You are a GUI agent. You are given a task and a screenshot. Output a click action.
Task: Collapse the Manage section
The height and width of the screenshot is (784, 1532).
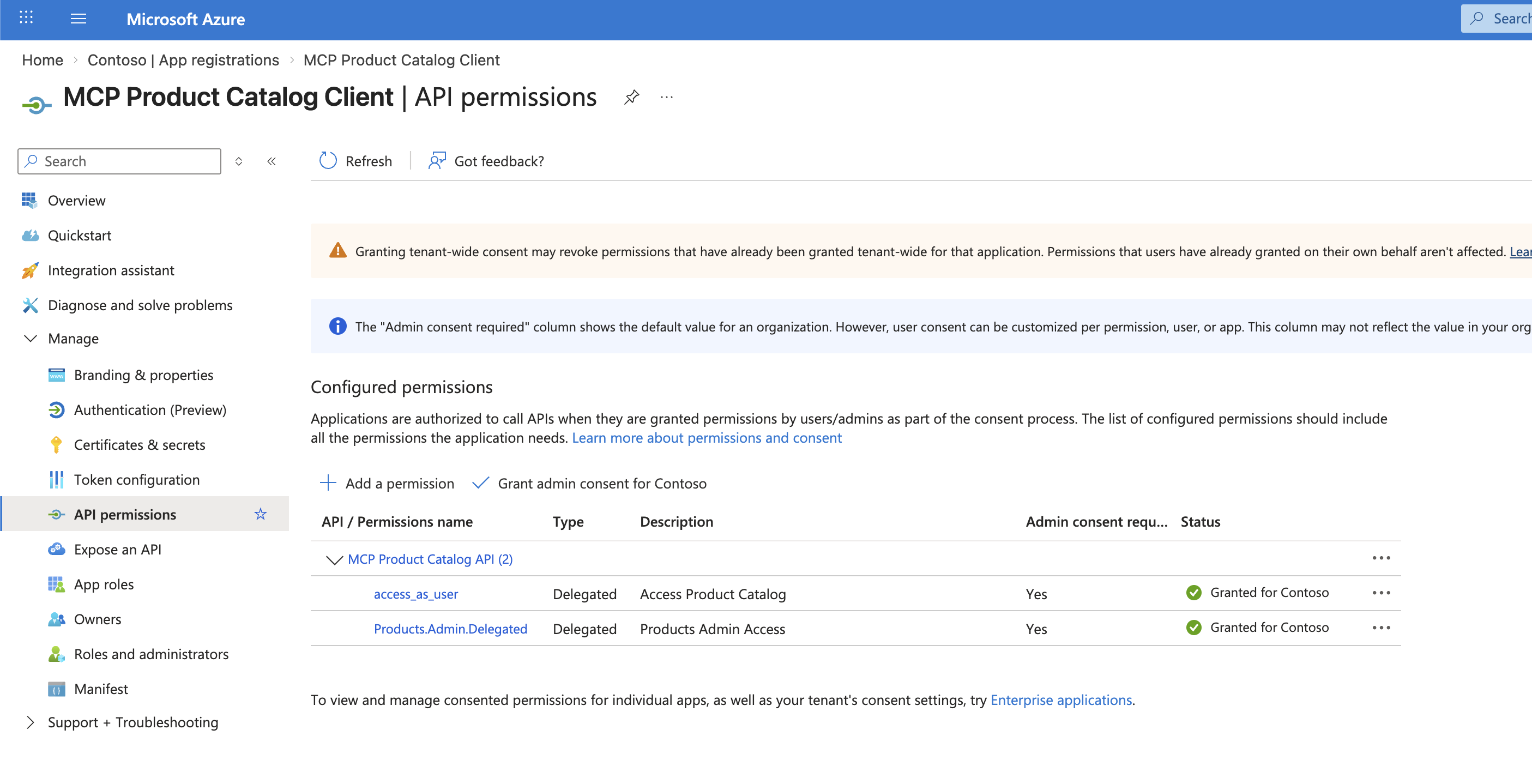click(x=31, y=339)
